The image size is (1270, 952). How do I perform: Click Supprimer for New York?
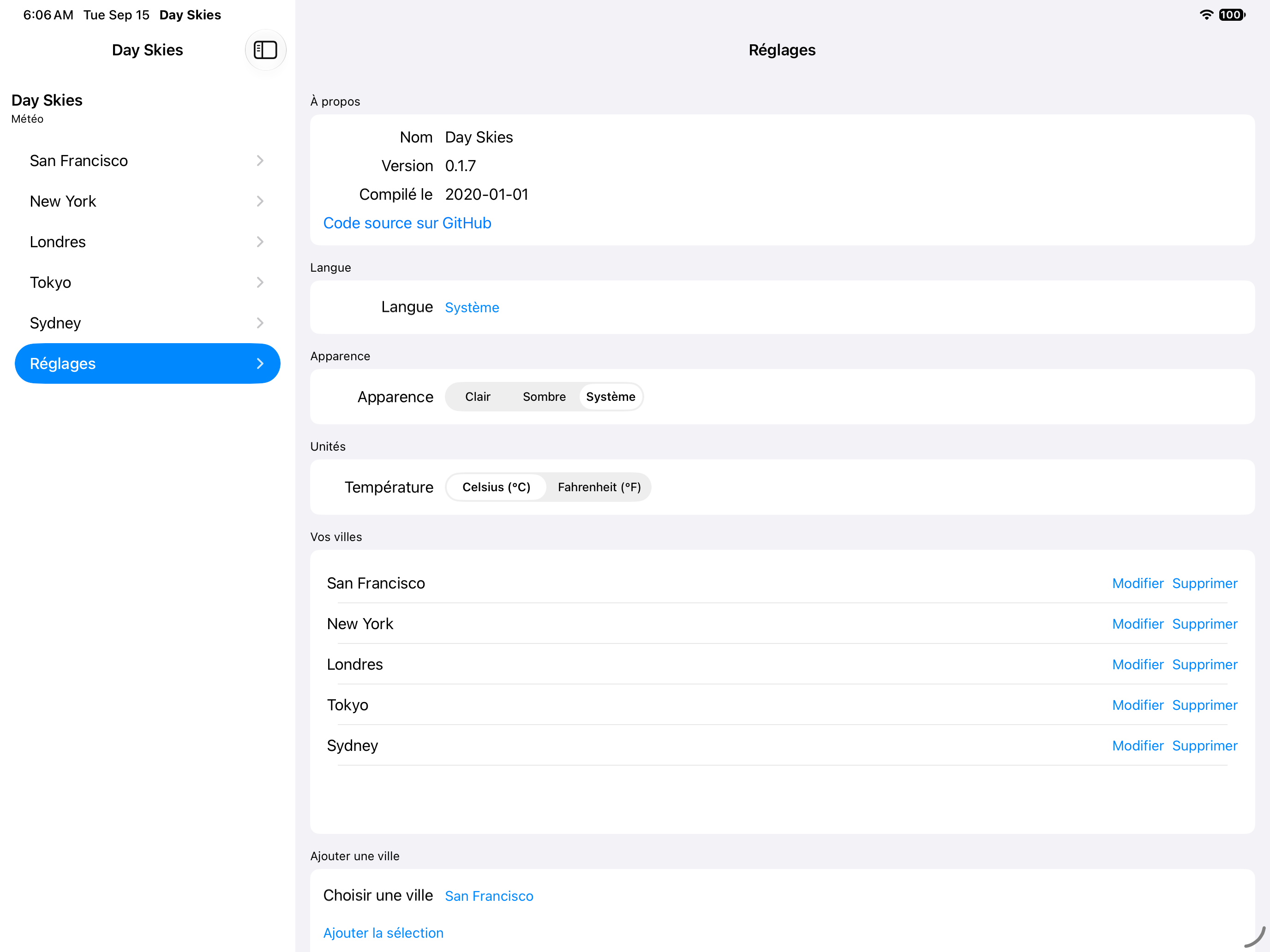[1204, 624]
